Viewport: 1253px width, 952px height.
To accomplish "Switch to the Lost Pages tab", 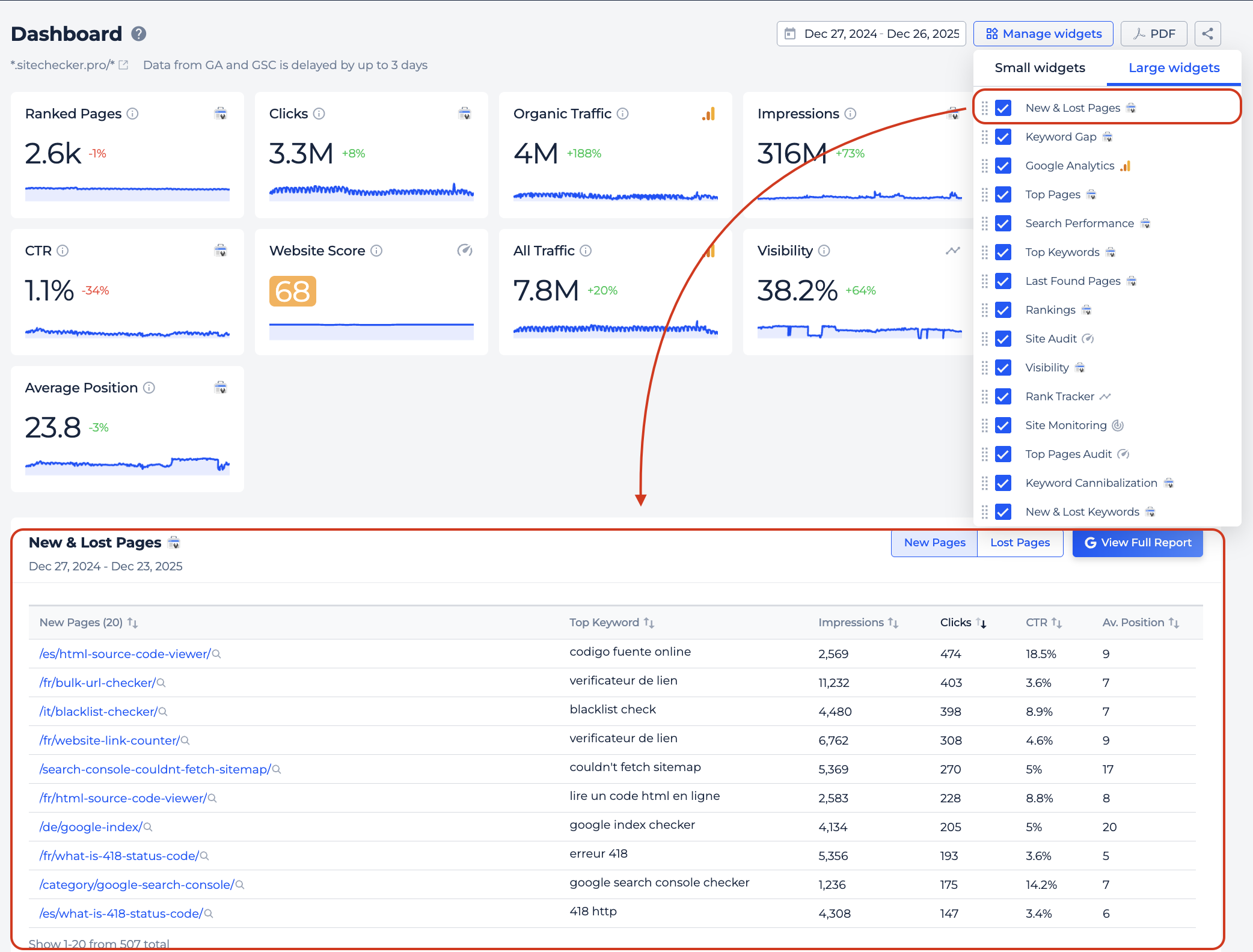I will (x=1020, y=543).
